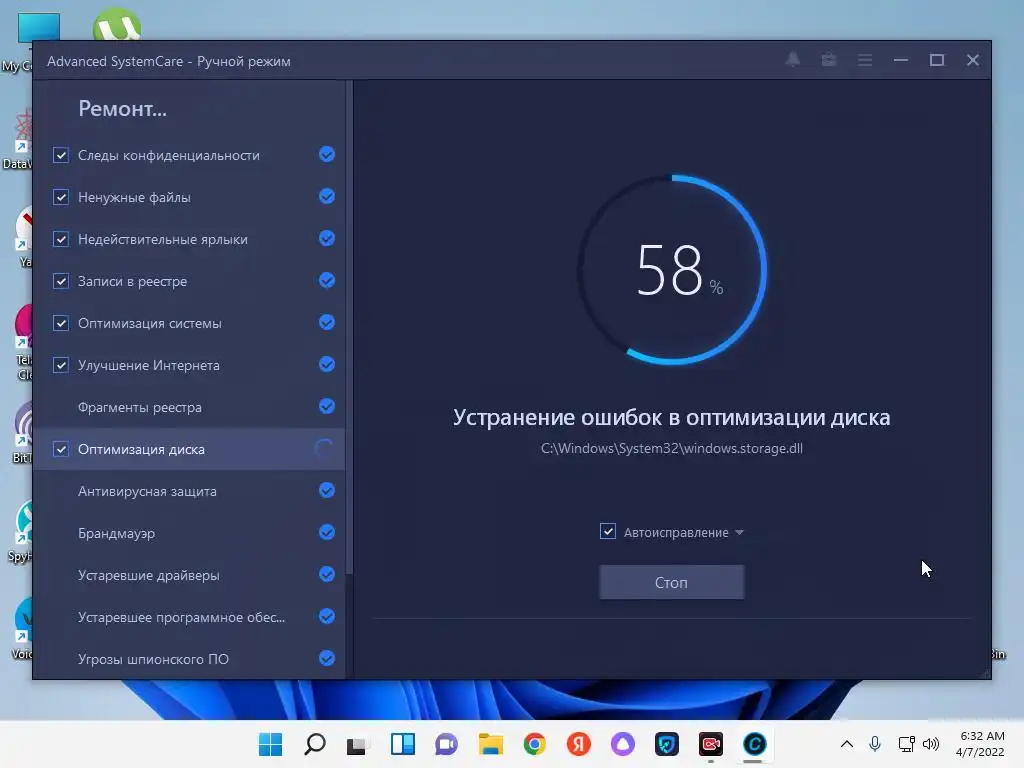1024x768 pixels.
Task: Select the Антивирусная защита list item
Action: click(189, 491)
